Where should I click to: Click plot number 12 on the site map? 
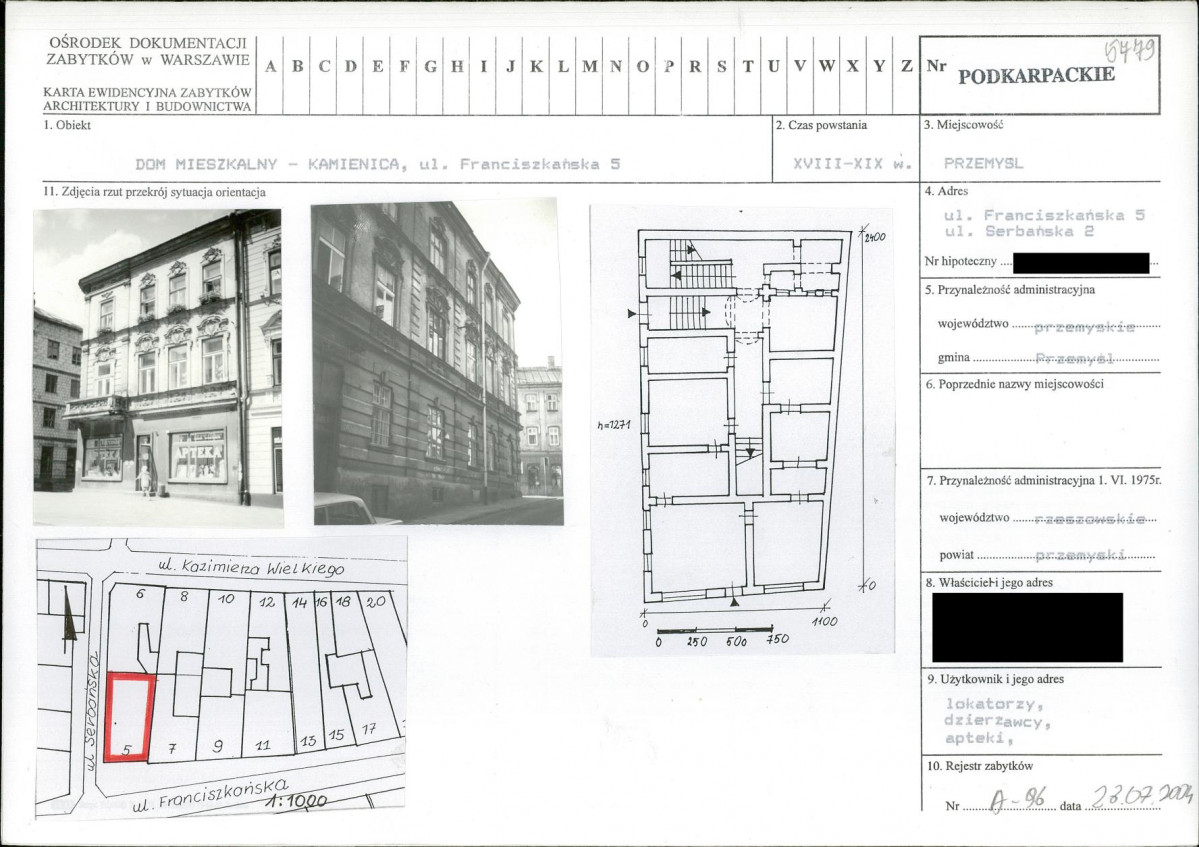pos(266,602)
